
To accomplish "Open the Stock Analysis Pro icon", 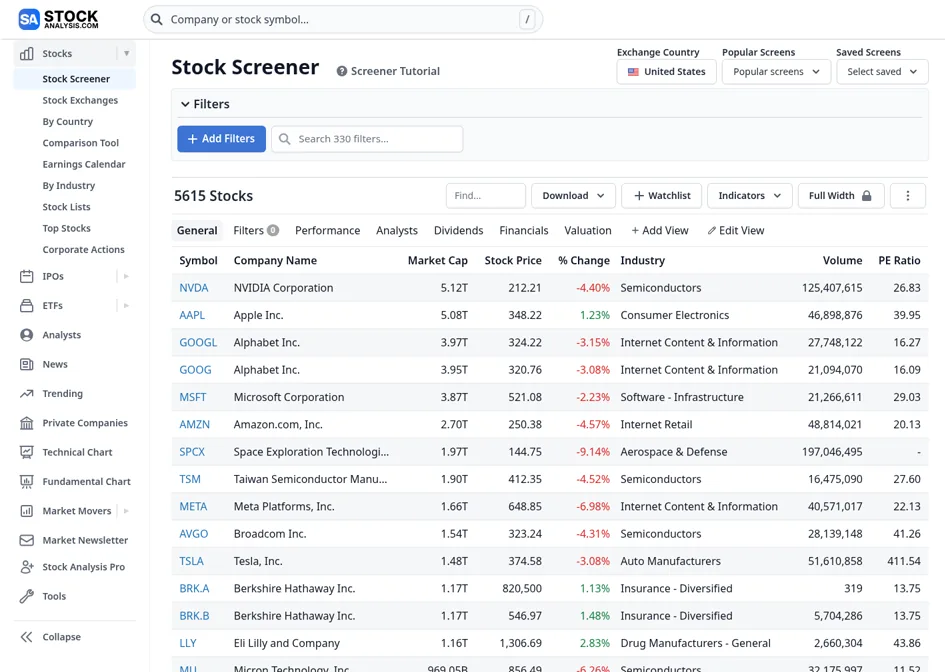I will pos(27,567).
